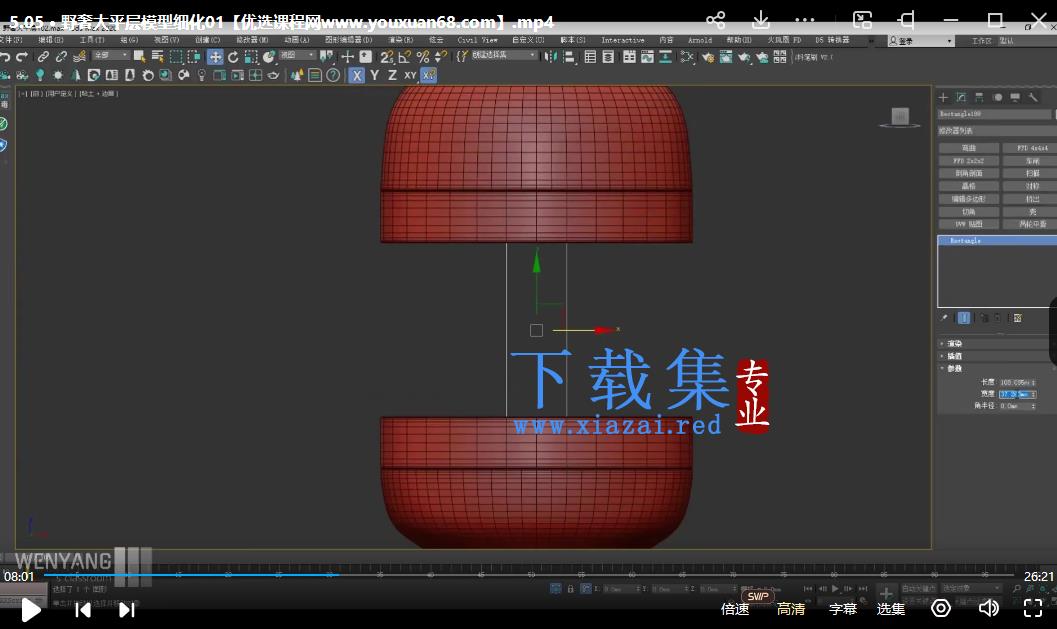Open the Civil View menu

click(477, 40)
